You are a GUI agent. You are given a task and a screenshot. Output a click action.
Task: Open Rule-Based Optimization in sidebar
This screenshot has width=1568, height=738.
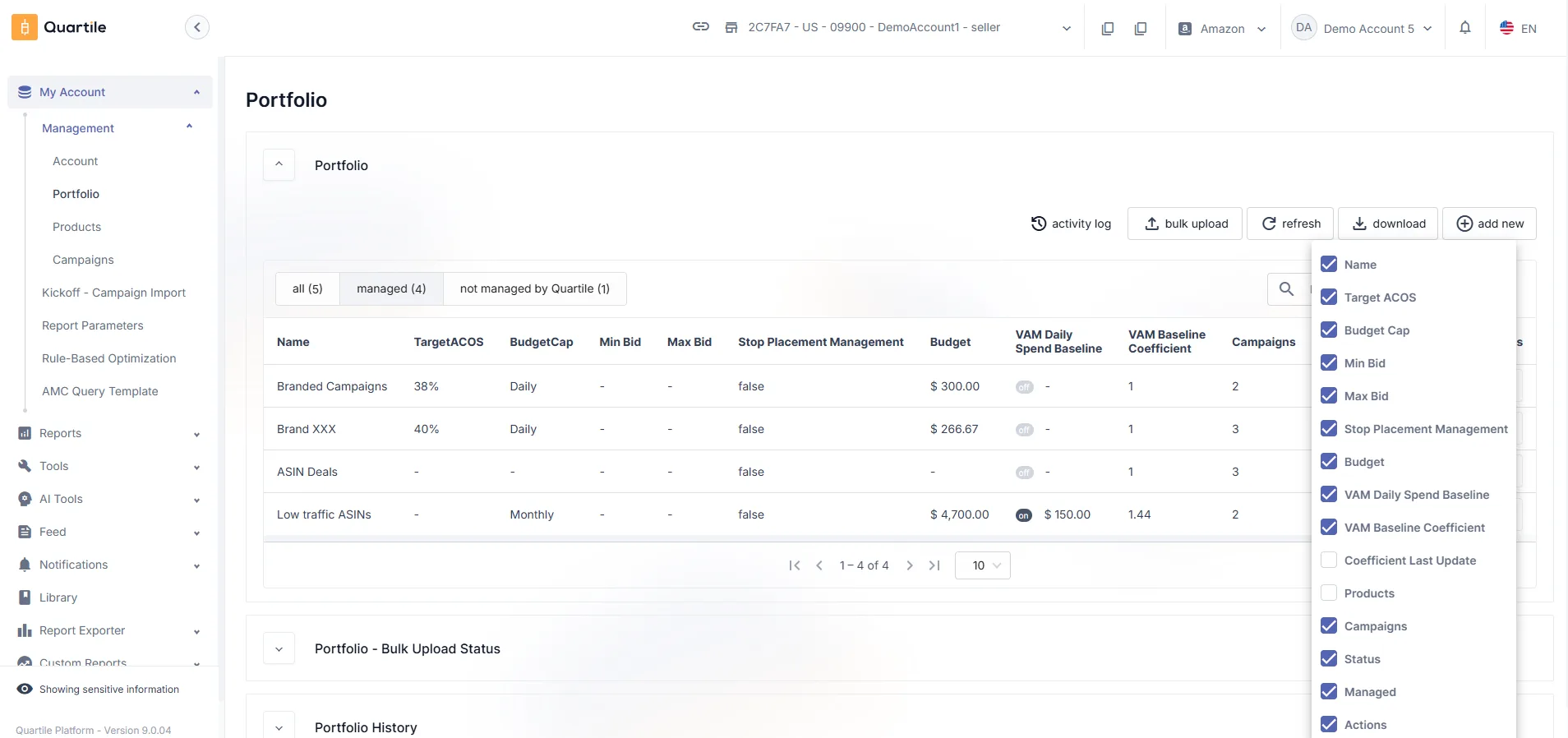109,358
